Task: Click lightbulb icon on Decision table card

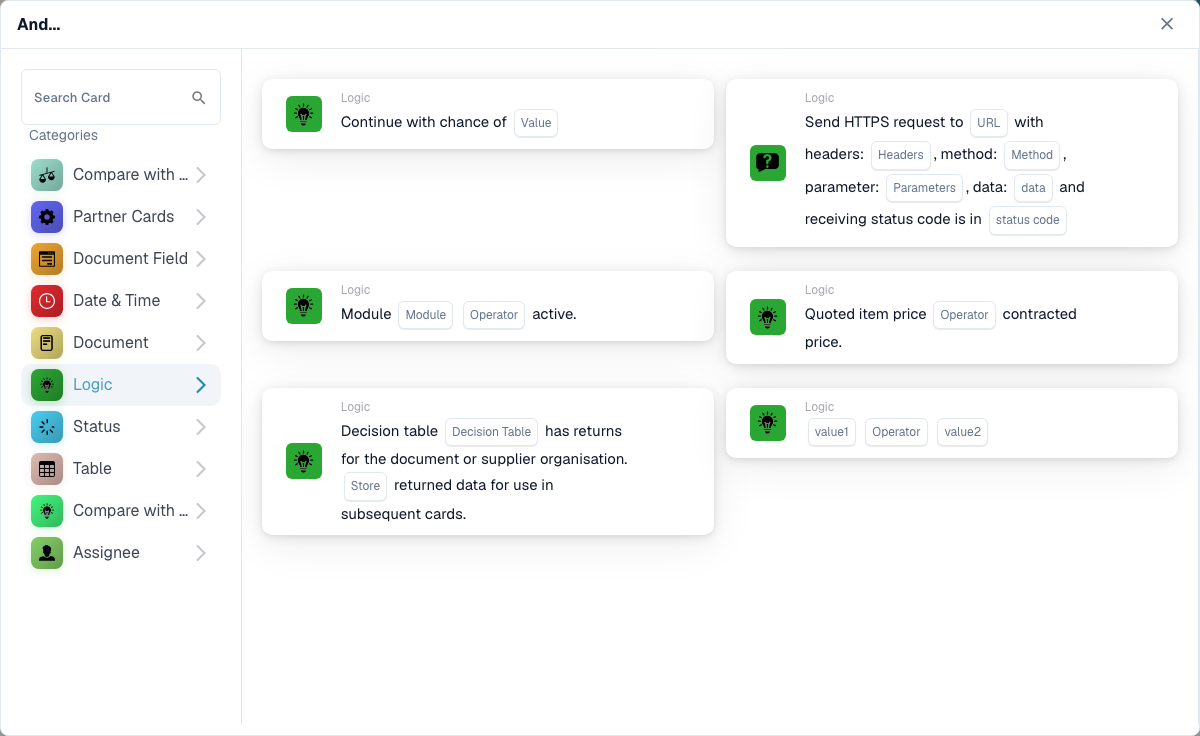Action: pos(304,461)
